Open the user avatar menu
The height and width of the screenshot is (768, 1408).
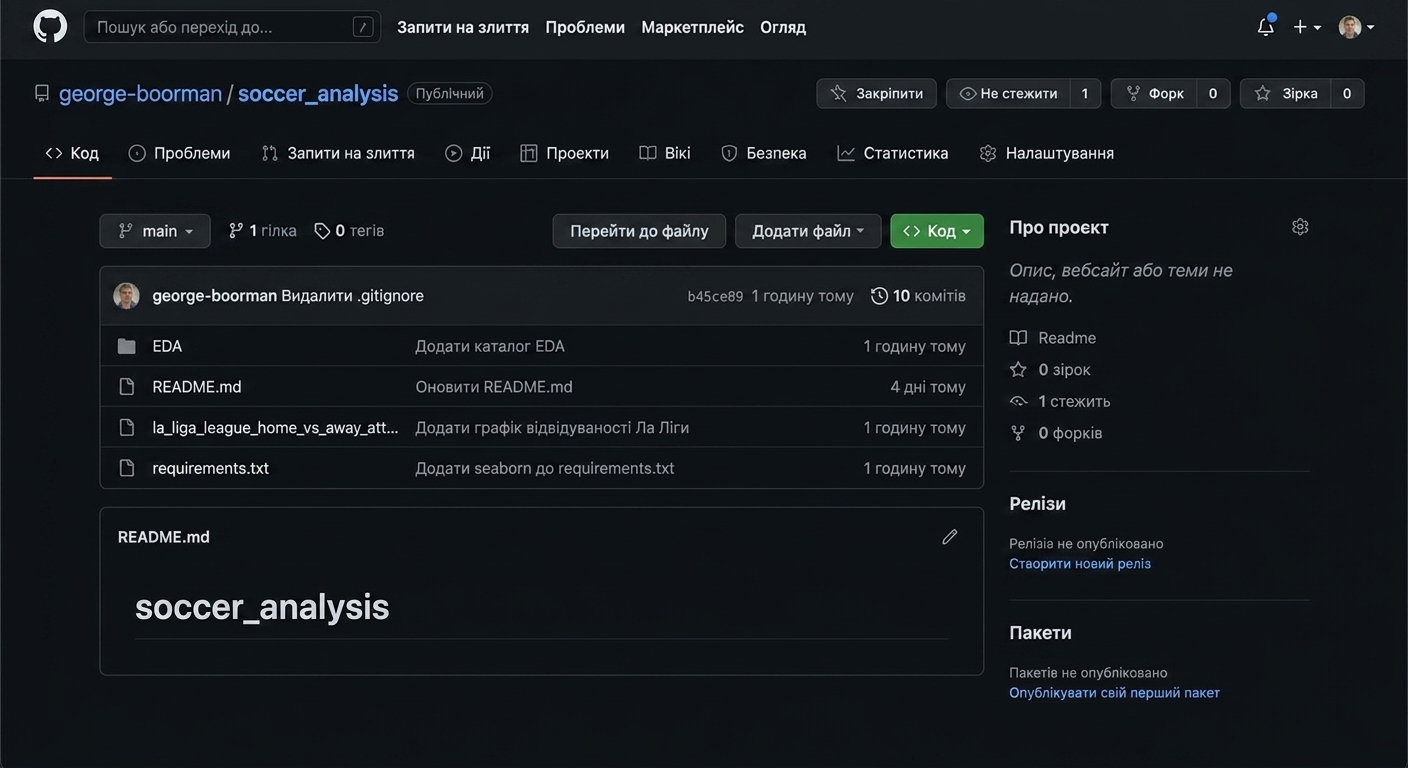coord(1357,27)
